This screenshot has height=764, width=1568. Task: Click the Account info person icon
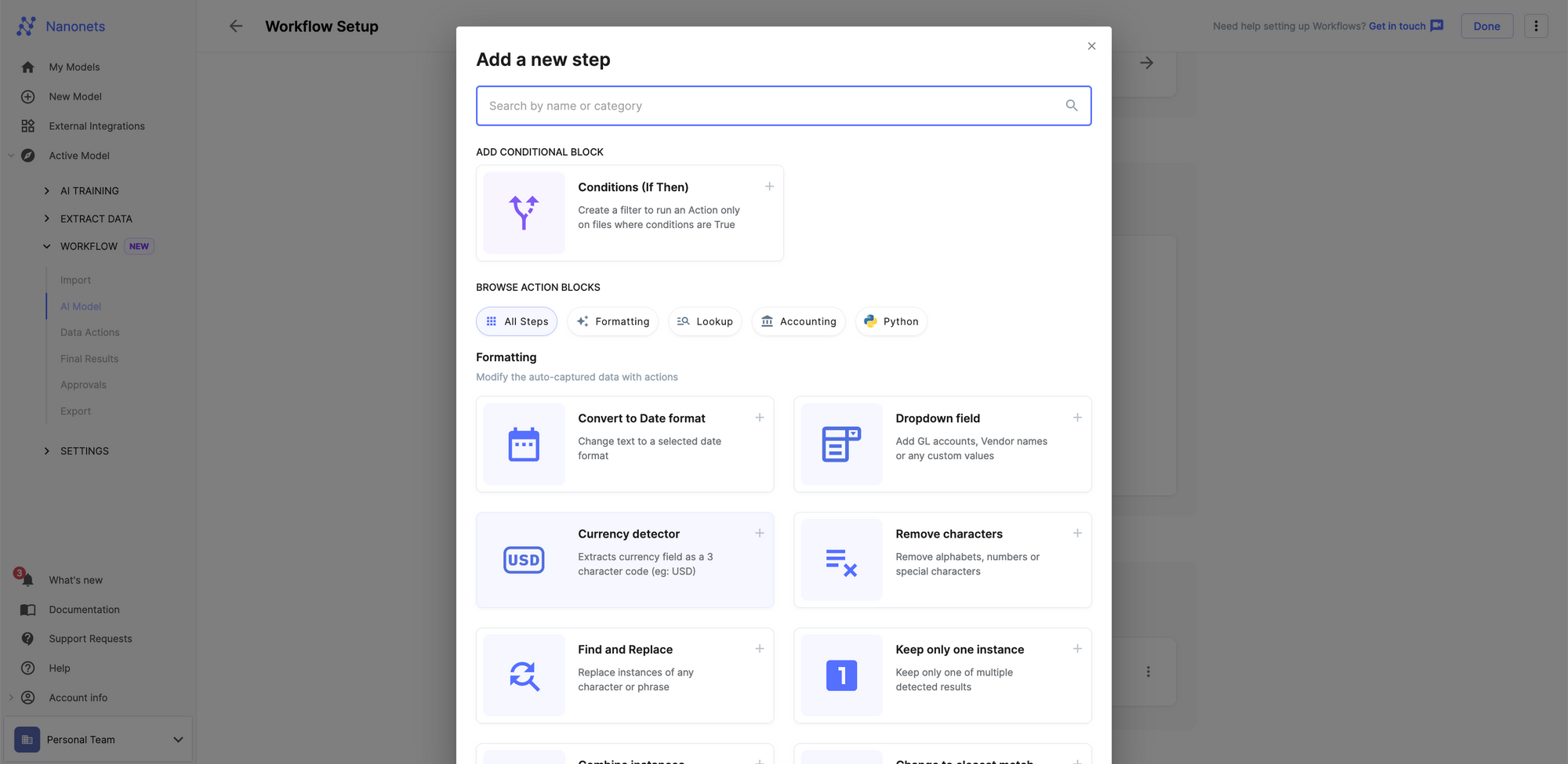27,697
